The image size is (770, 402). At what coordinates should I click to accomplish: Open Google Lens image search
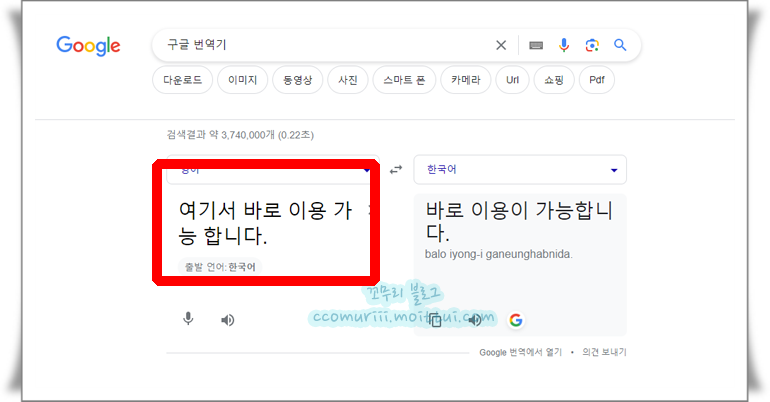pyautogui.click(x=592, y=45)
